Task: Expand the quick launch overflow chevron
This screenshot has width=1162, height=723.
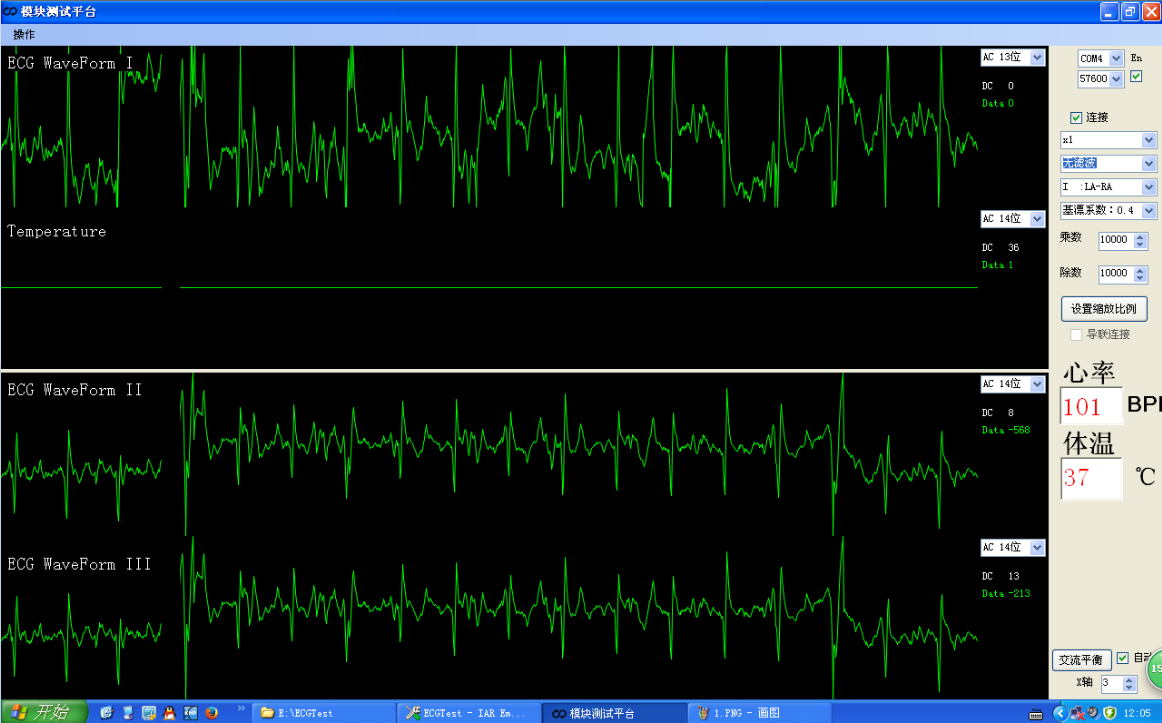Action: [x=241, y=710]
